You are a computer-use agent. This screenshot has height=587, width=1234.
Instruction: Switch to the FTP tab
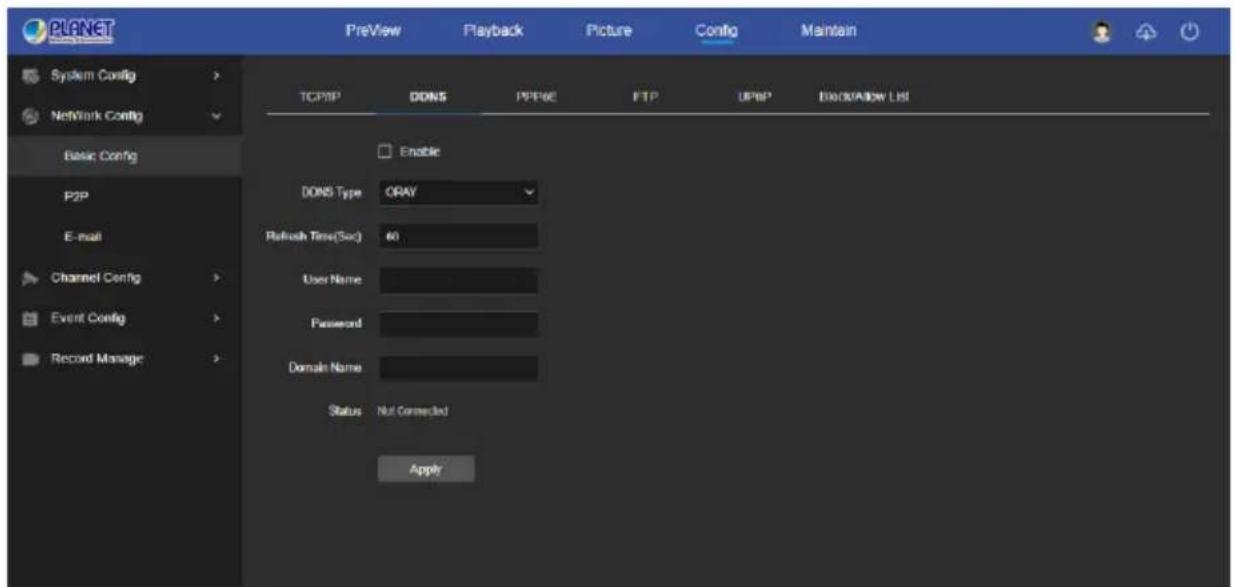coord(644,97)
